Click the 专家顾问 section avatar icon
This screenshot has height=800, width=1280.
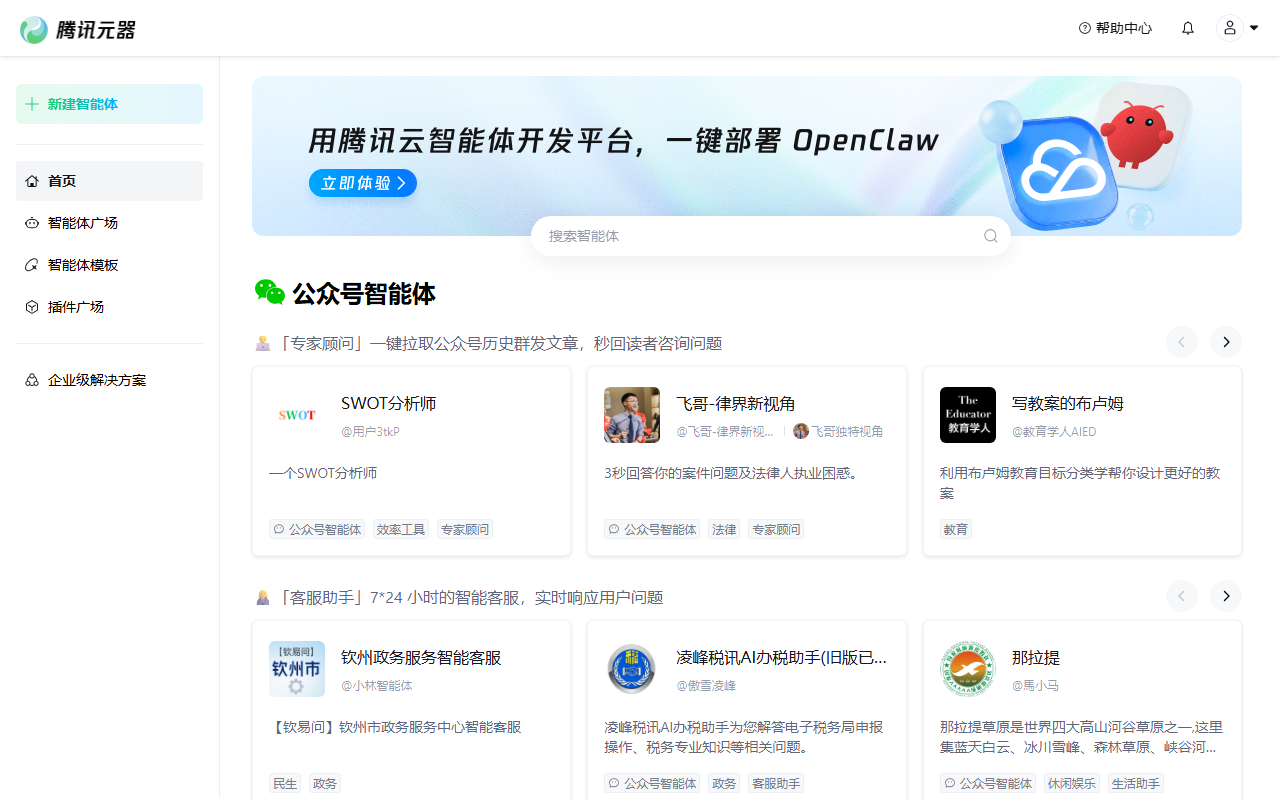click(x=263, y=343)
